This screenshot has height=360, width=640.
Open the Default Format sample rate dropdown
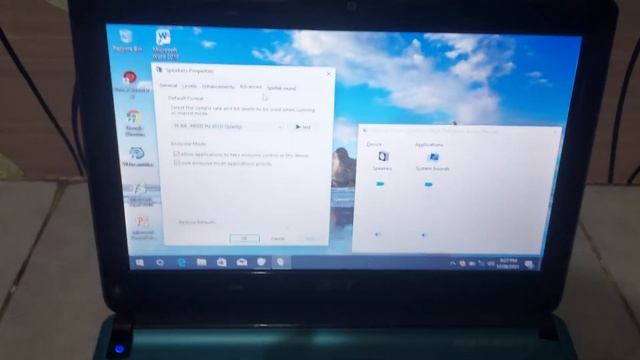pos(227,127)
